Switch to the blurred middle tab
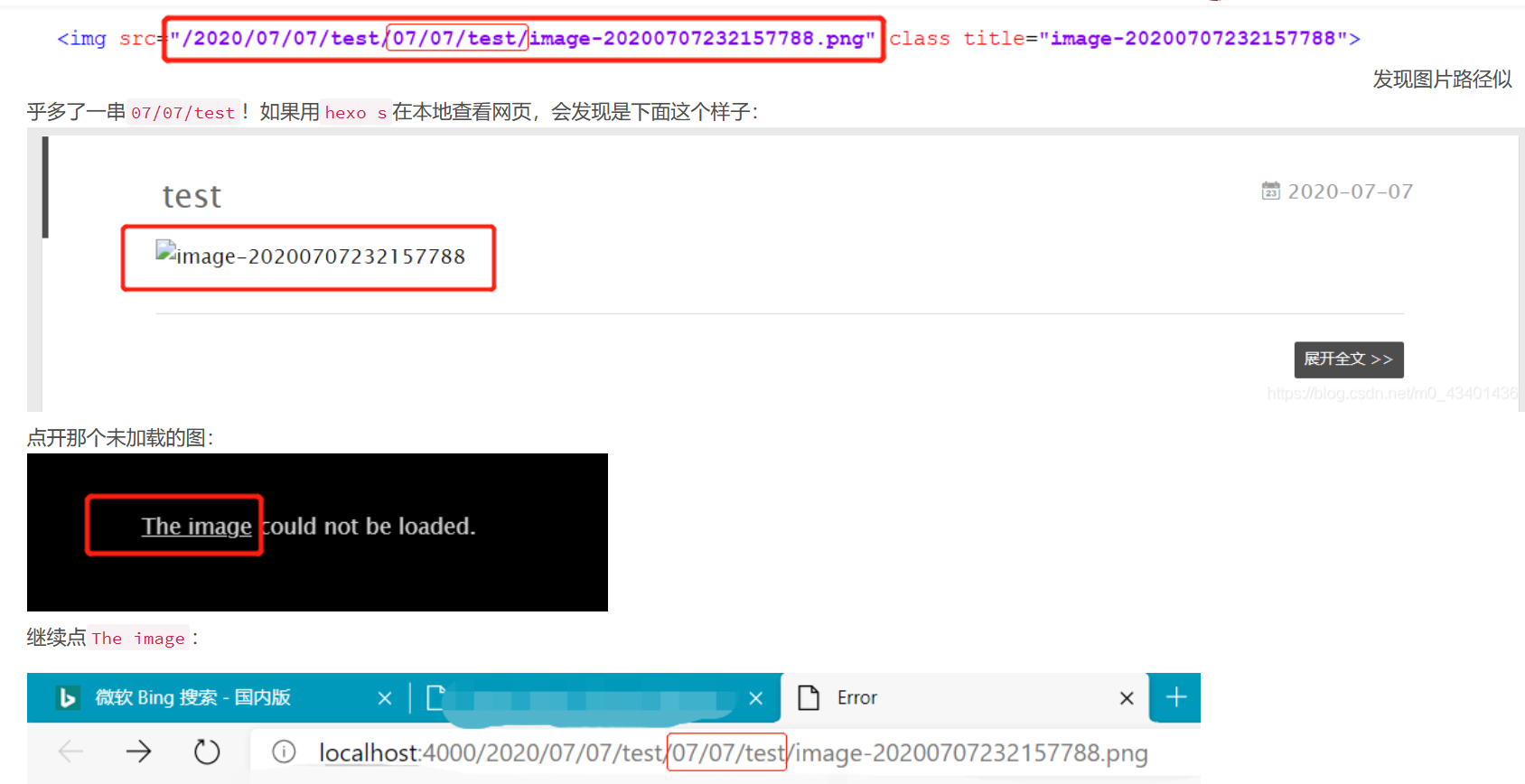This screenshot has height=784, width=1525. [x=596, y=697]
